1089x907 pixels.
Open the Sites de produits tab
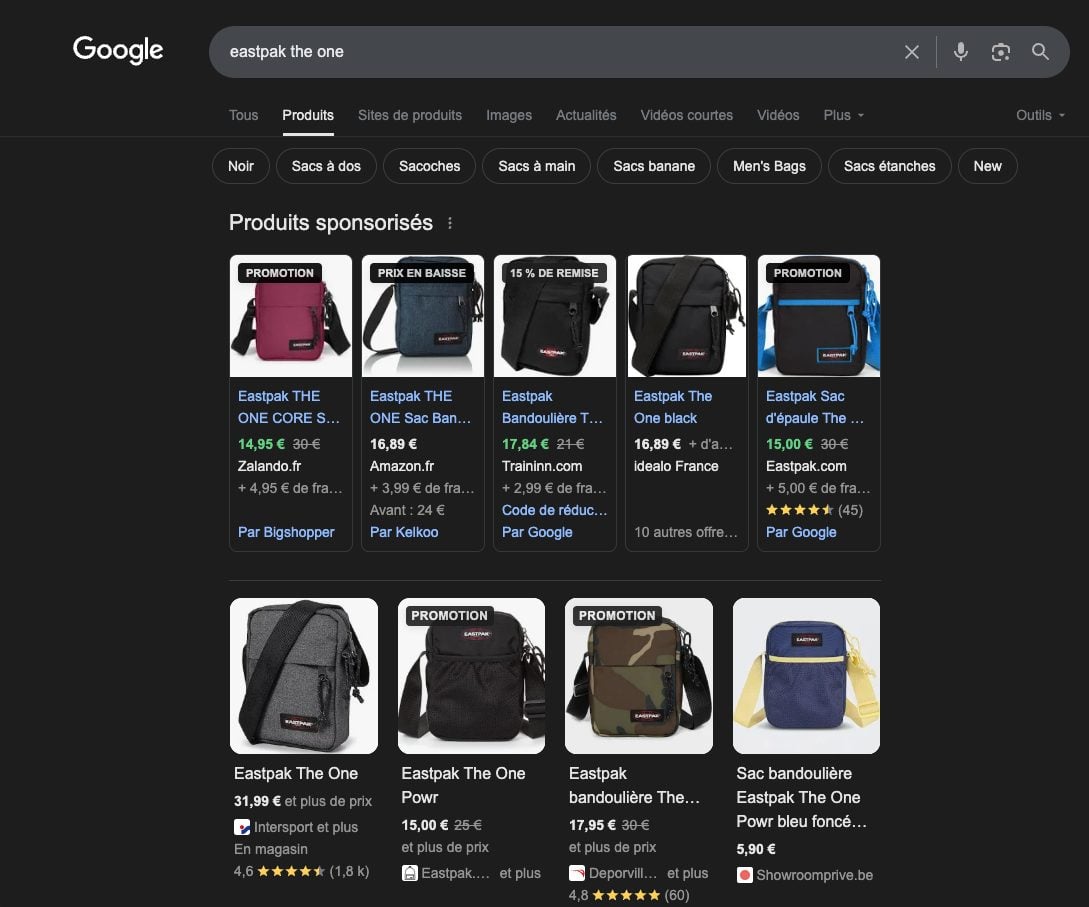410,115
